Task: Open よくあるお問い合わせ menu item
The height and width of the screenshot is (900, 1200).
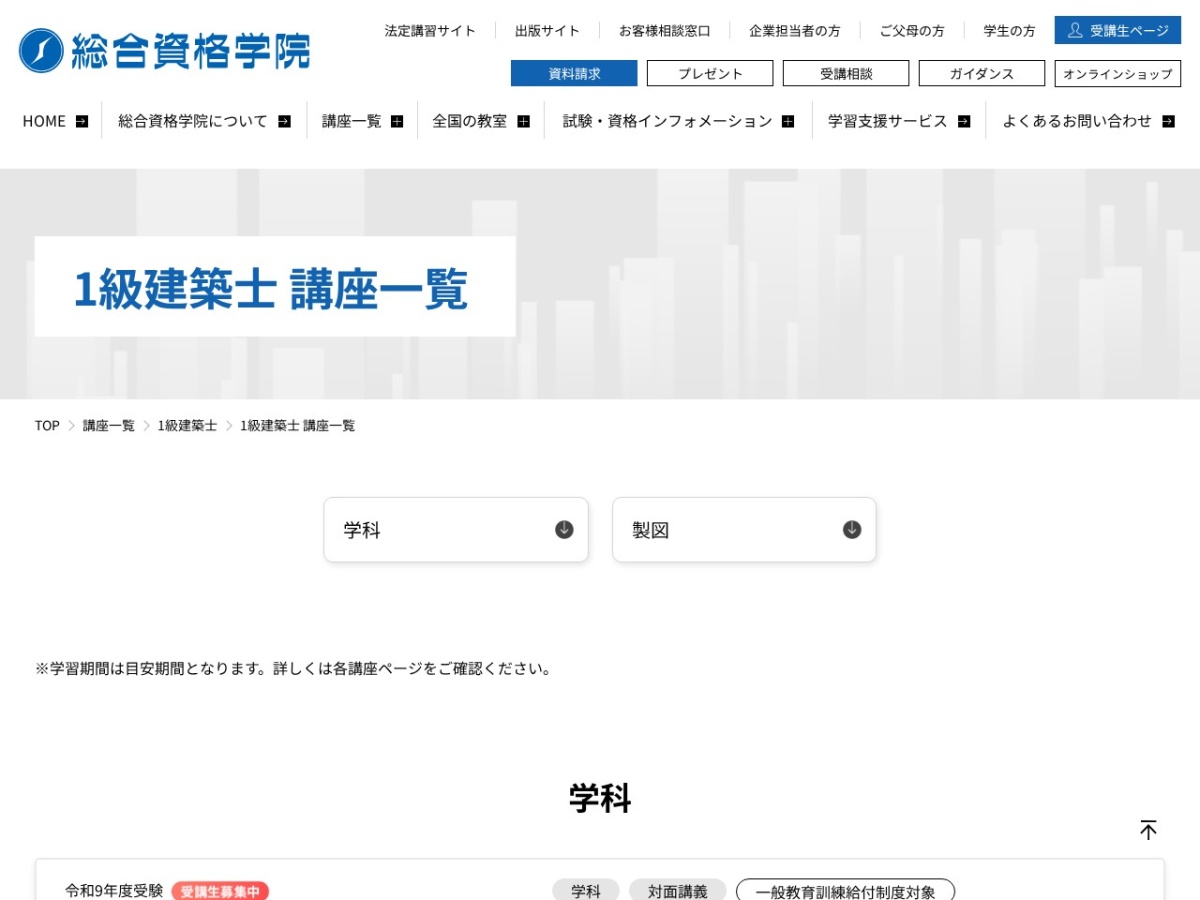Action: 1089,121
